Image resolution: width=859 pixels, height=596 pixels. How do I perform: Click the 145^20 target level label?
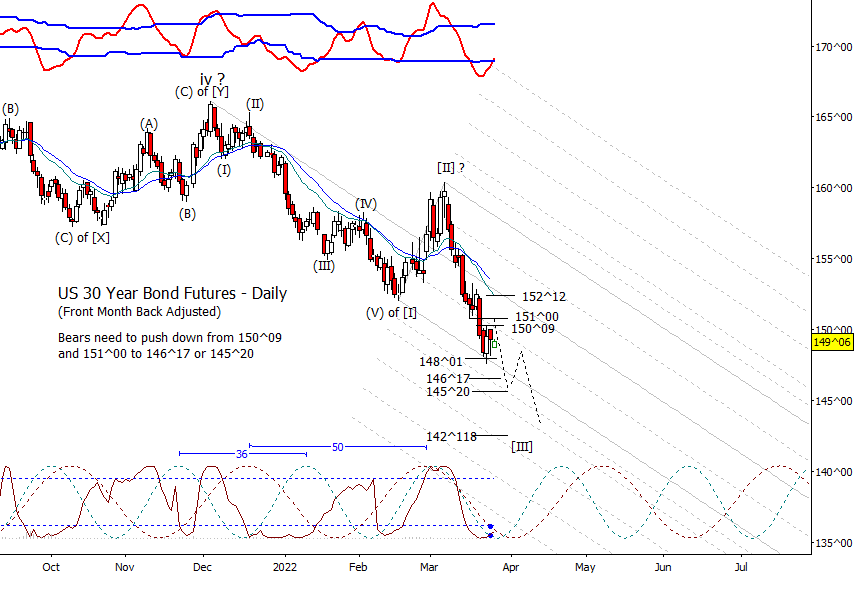[448, 392]
